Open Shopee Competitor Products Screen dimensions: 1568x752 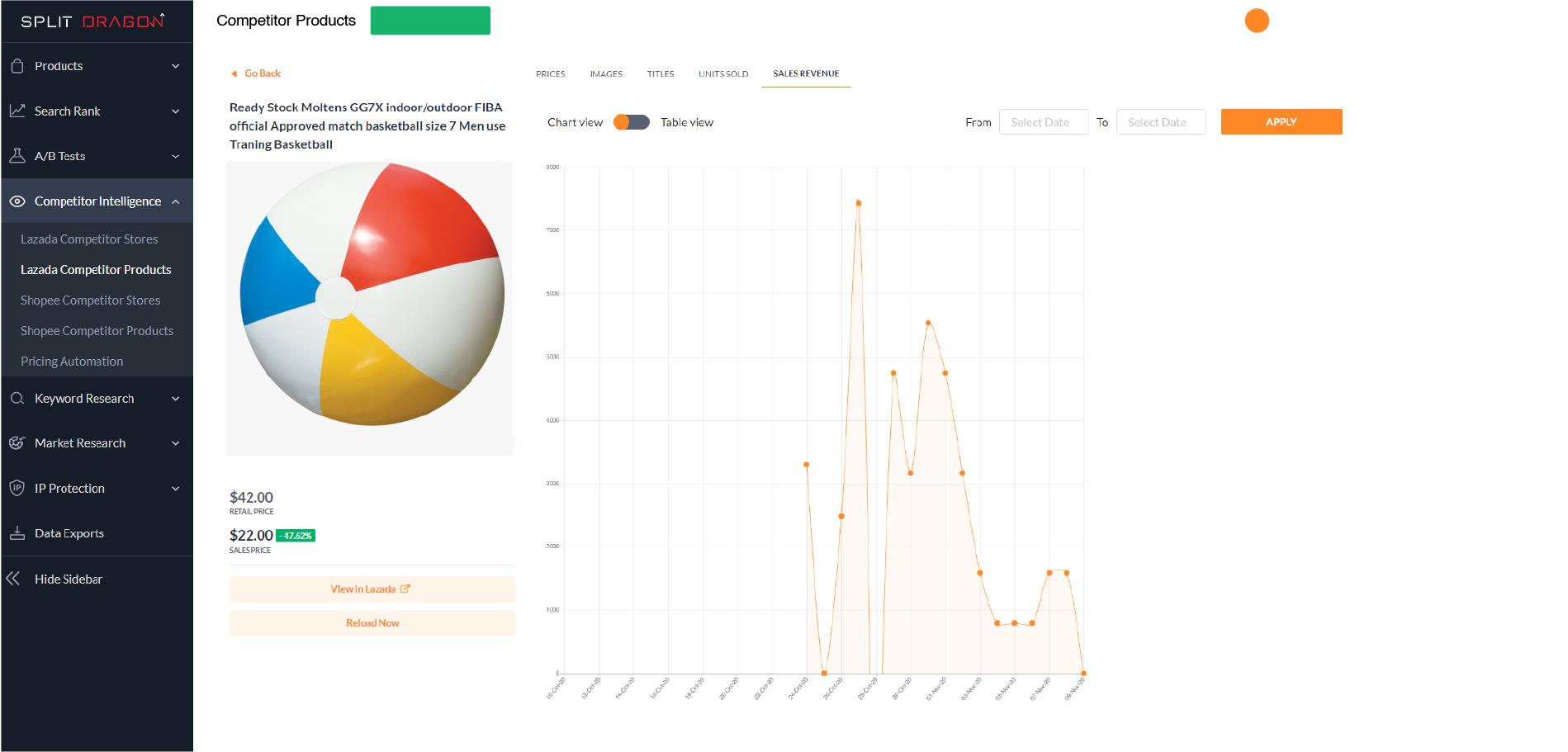coord(97,331)
